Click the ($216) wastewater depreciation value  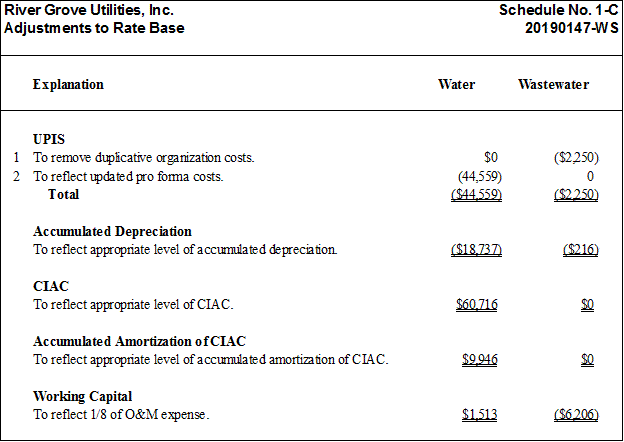(x=581, y=250)
